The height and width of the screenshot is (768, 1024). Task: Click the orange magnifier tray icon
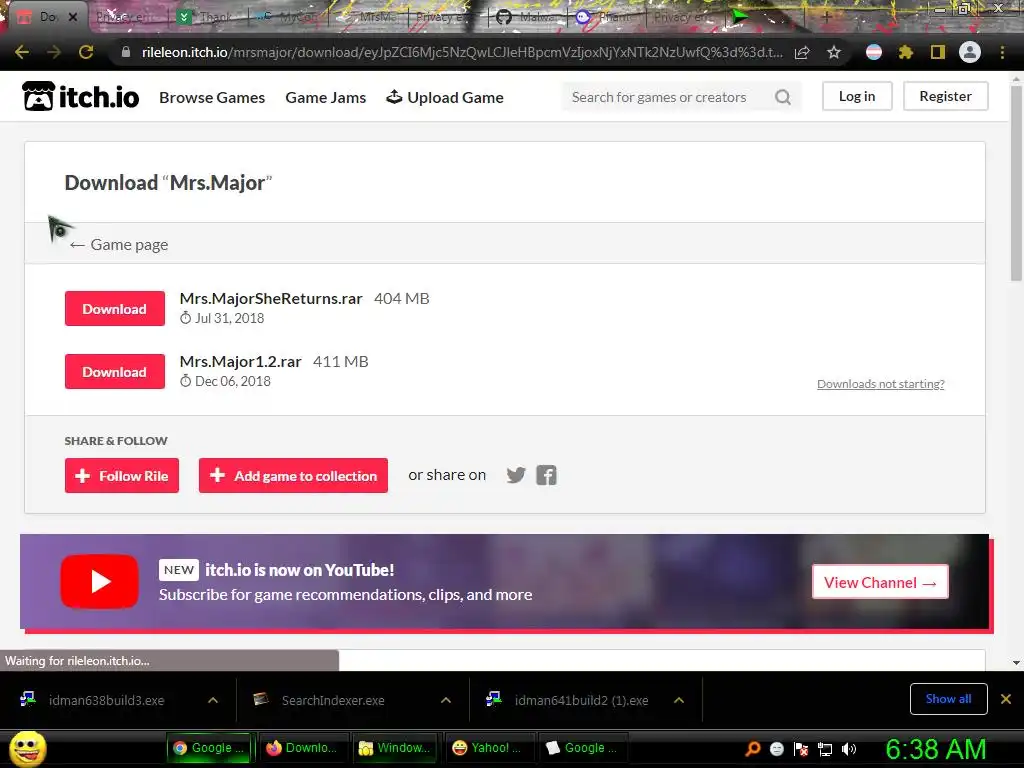[x=752, y=749]
